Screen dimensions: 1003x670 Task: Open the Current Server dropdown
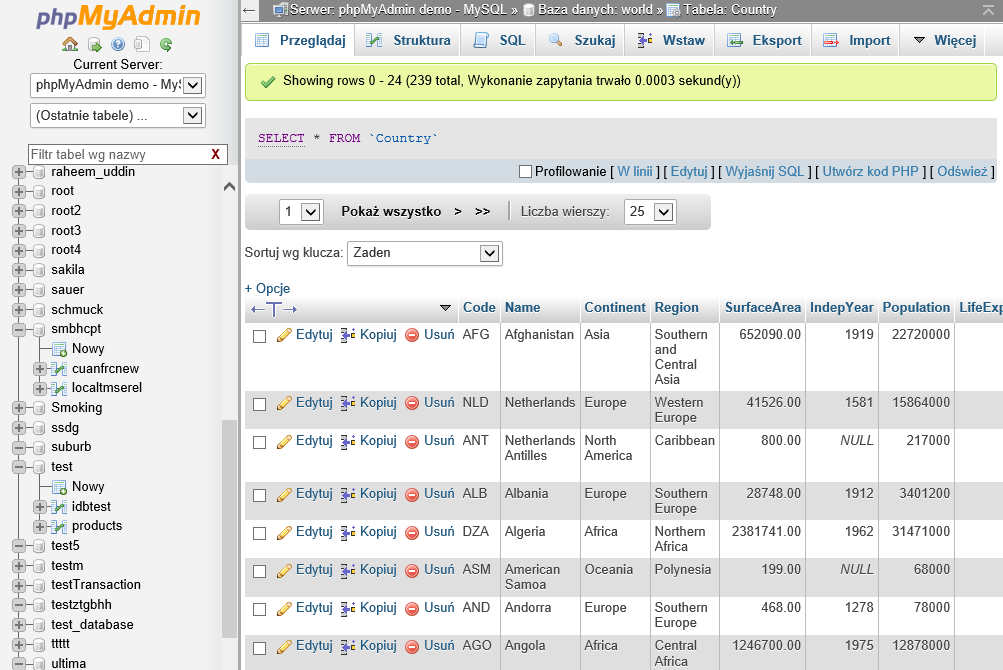118,85
